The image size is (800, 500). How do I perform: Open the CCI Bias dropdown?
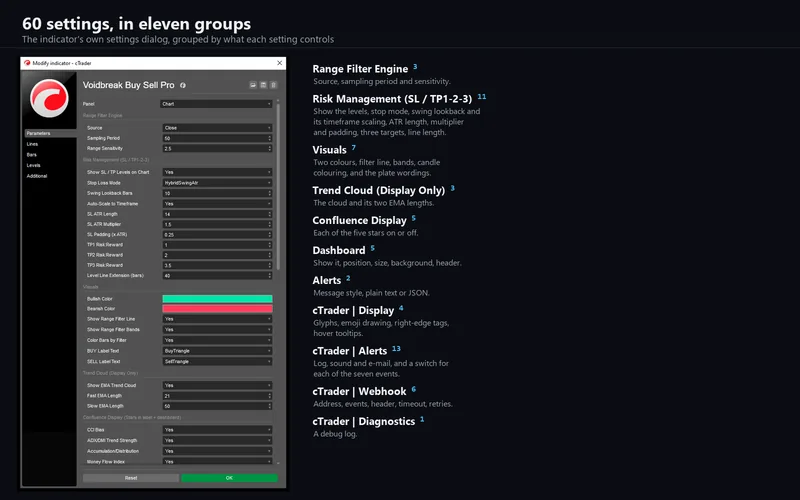pyautogui.click(x=217, y=430)
